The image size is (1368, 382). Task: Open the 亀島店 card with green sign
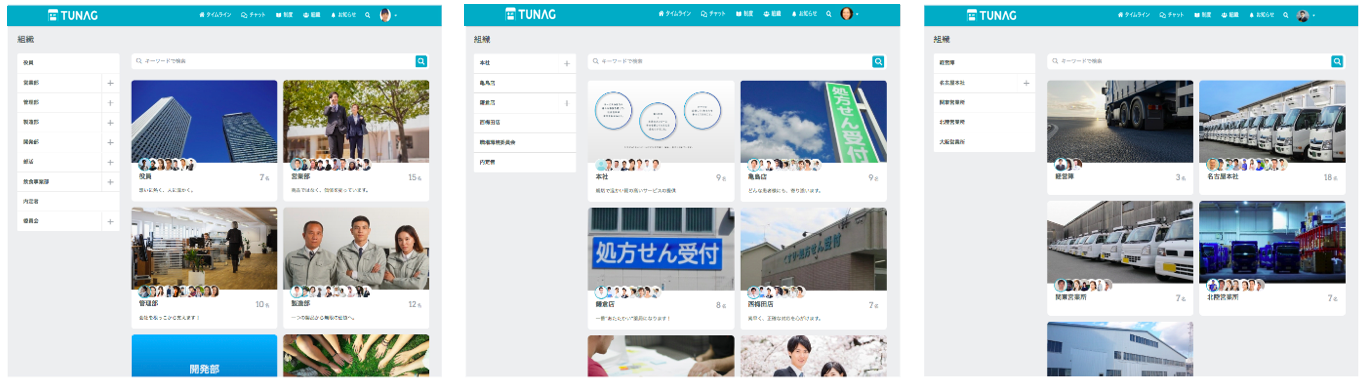point(813,140)
